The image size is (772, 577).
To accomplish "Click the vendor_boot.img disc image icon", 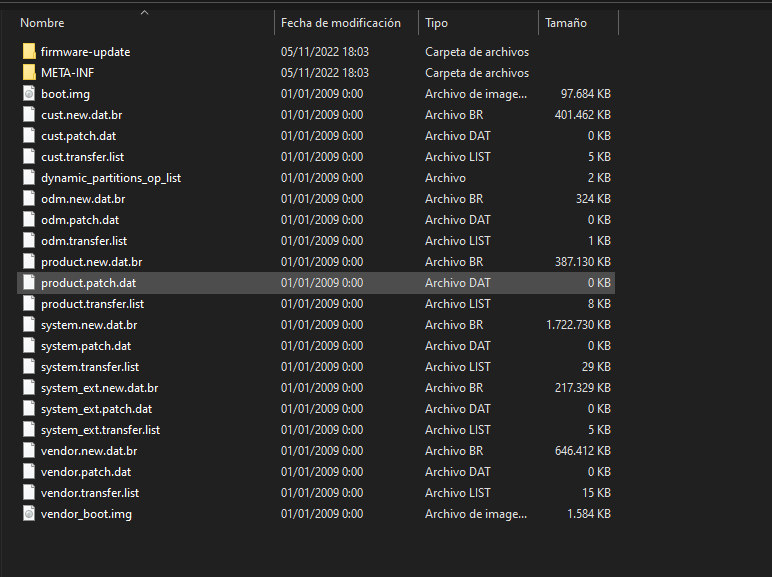I will point(29,514).
